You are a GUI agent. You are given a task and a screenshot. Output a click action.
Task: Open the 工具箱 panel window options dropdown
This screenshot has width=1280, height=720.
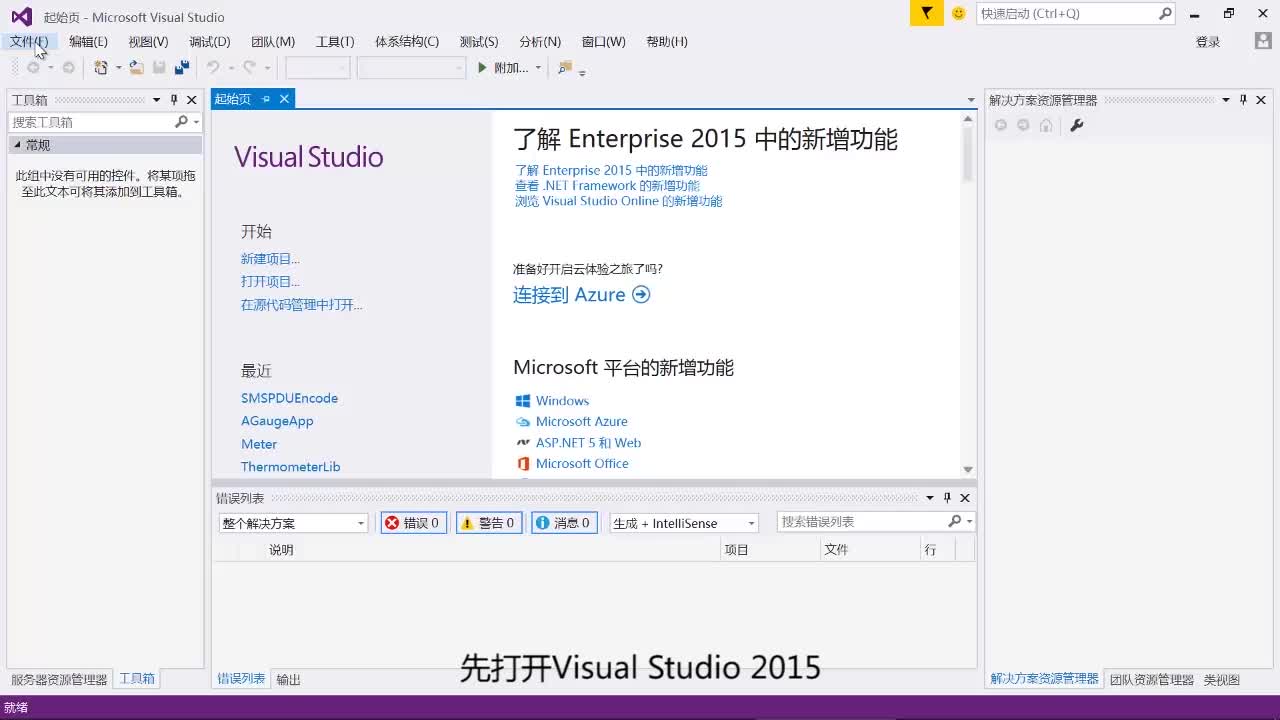[x=157, y=100]
